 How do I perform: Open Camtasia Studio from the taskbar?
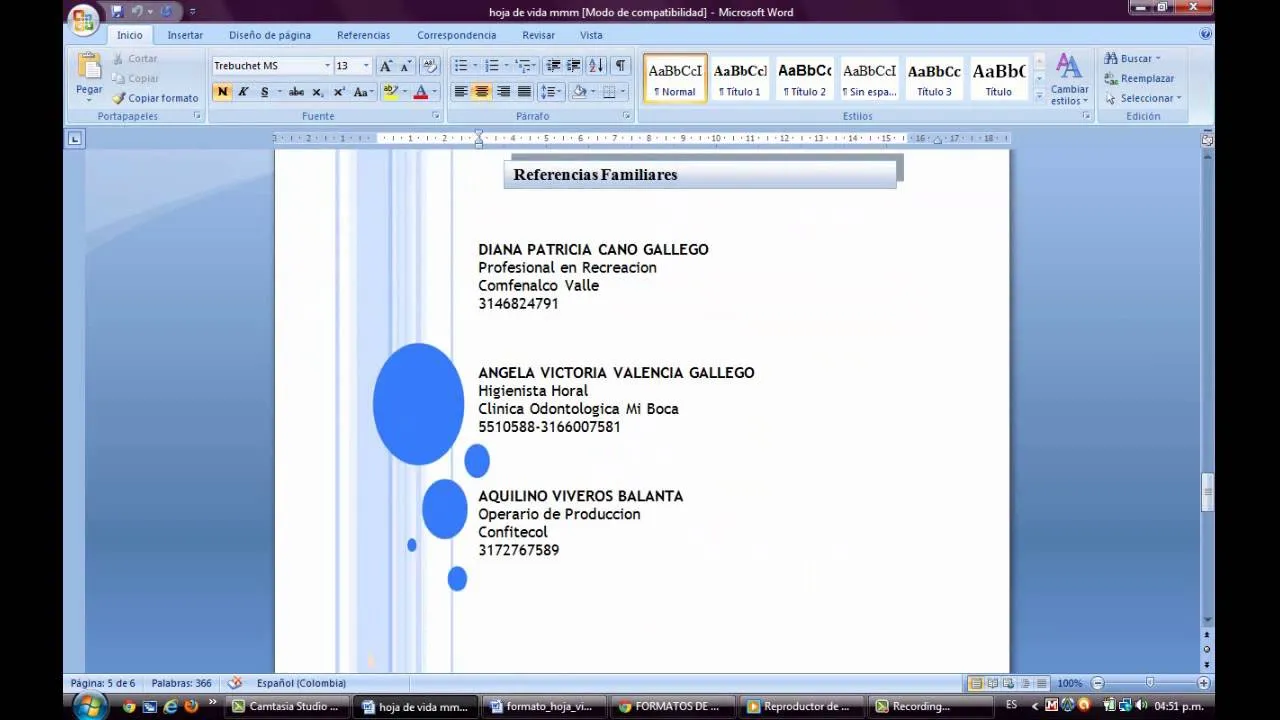[285, 706]
